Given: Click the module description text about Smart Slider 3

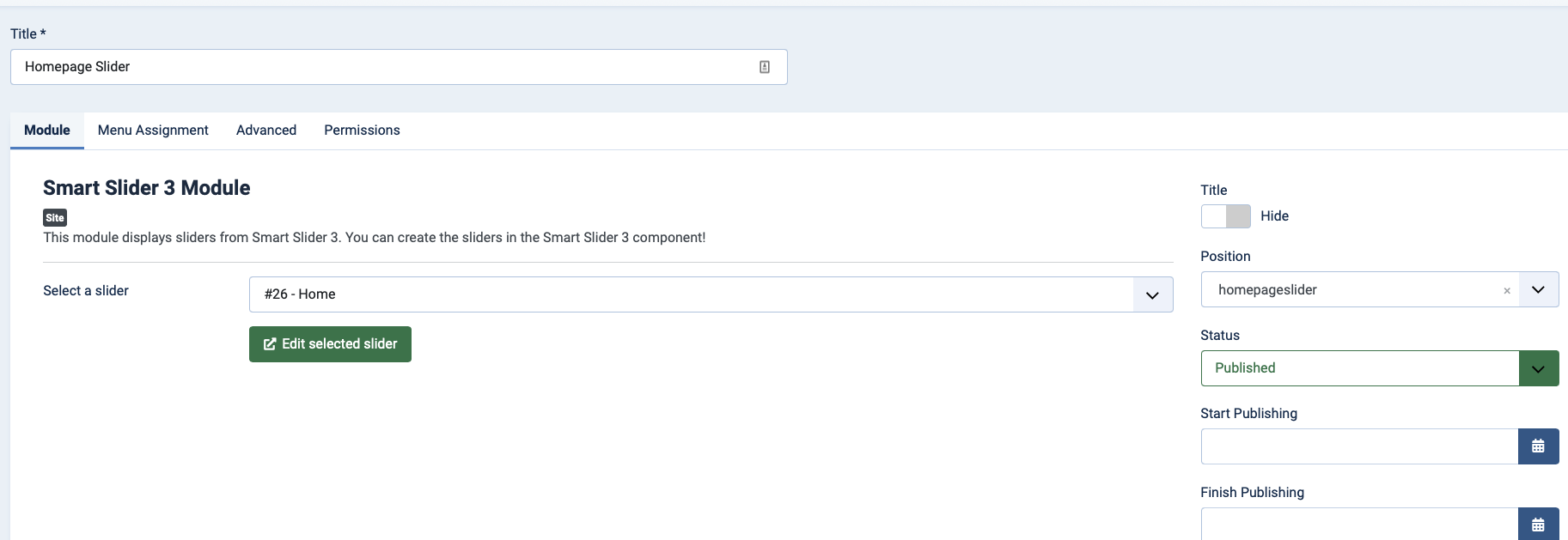Looking at the screenshot, I should [375, 238].
